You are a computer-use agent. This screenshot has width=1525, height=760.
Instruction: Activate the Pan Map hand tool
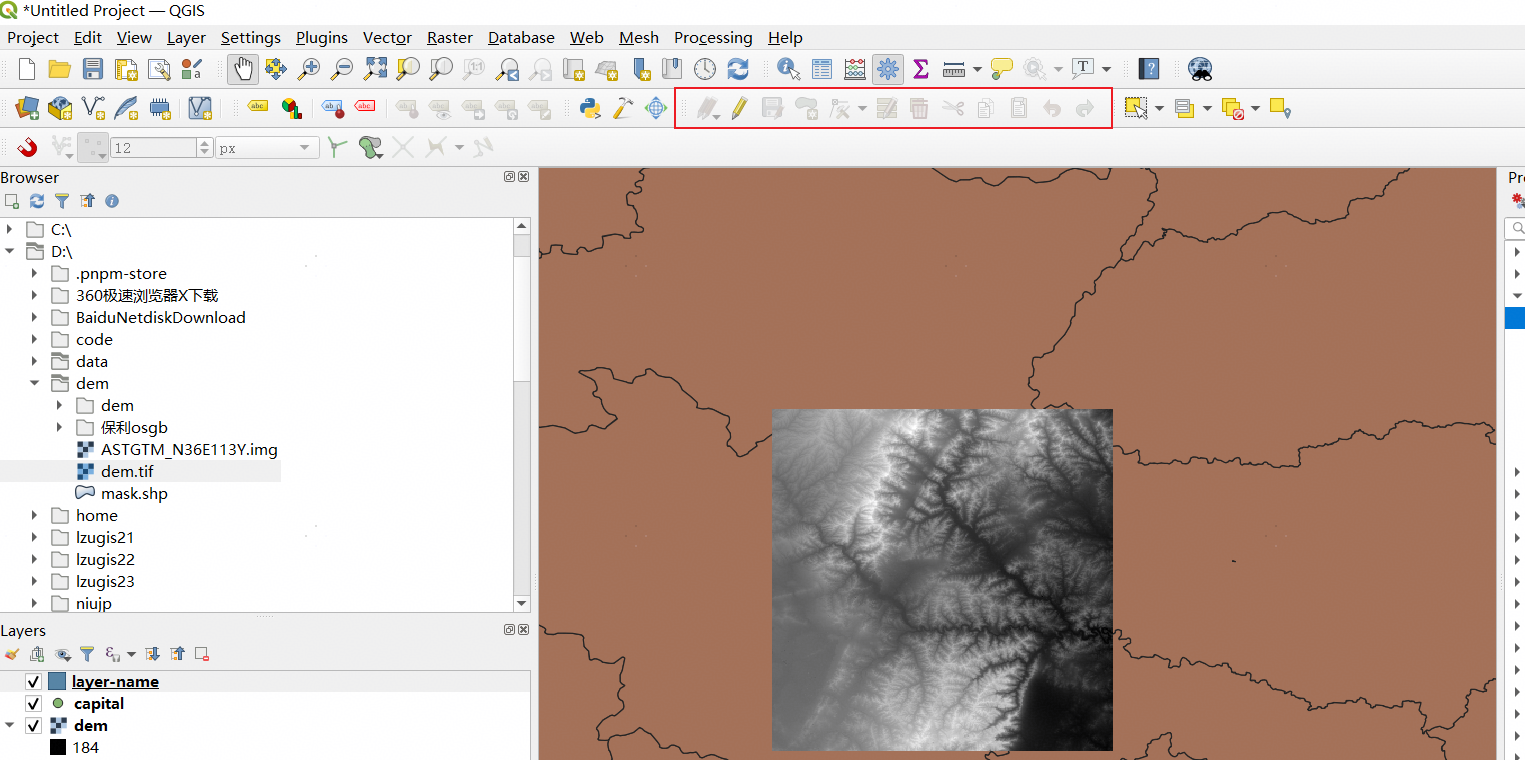[243, 69]
